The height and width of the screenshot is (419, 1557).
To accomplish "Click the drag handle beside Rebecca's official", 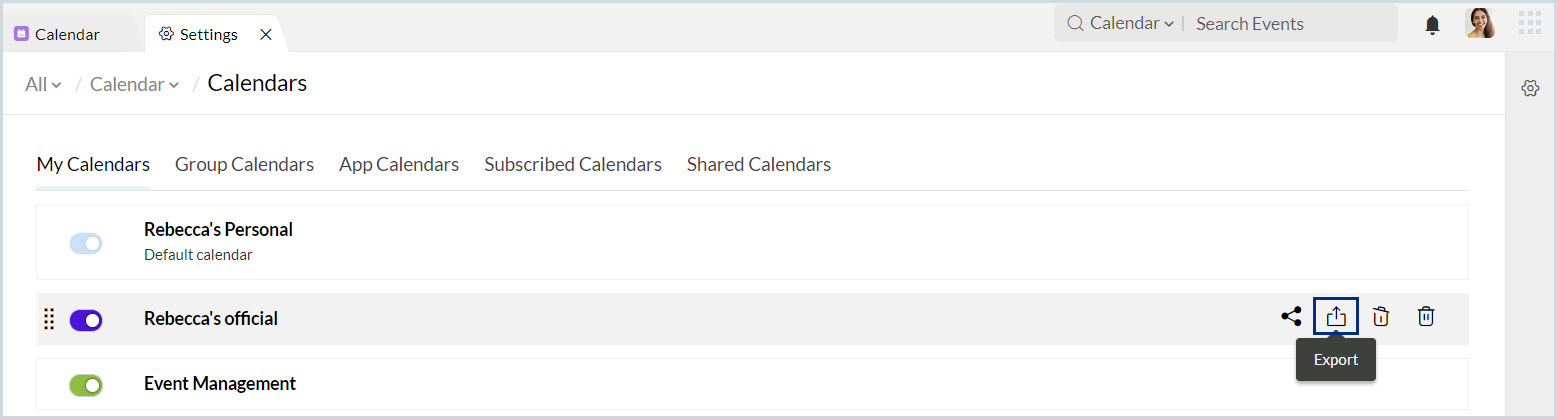I will click(49, 319).
